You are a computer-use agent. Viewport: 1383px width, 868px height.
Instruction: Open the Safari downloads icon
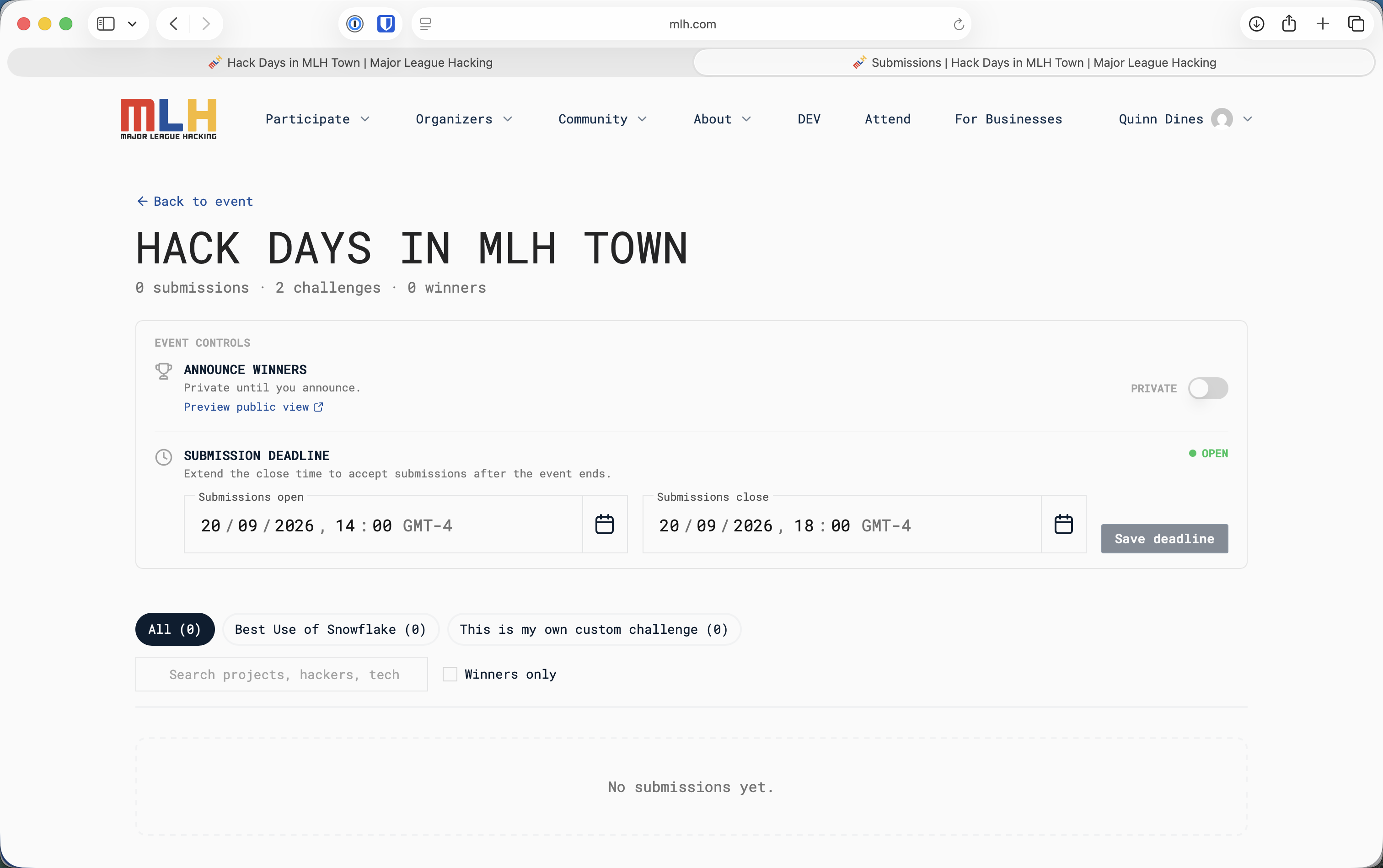pos(1256,24)
